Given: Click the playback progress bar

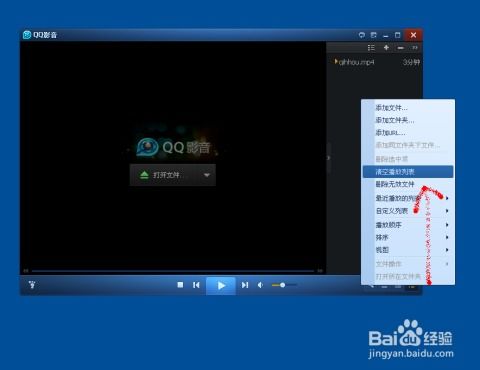Looking at the screenshot, I should [173, 271].
